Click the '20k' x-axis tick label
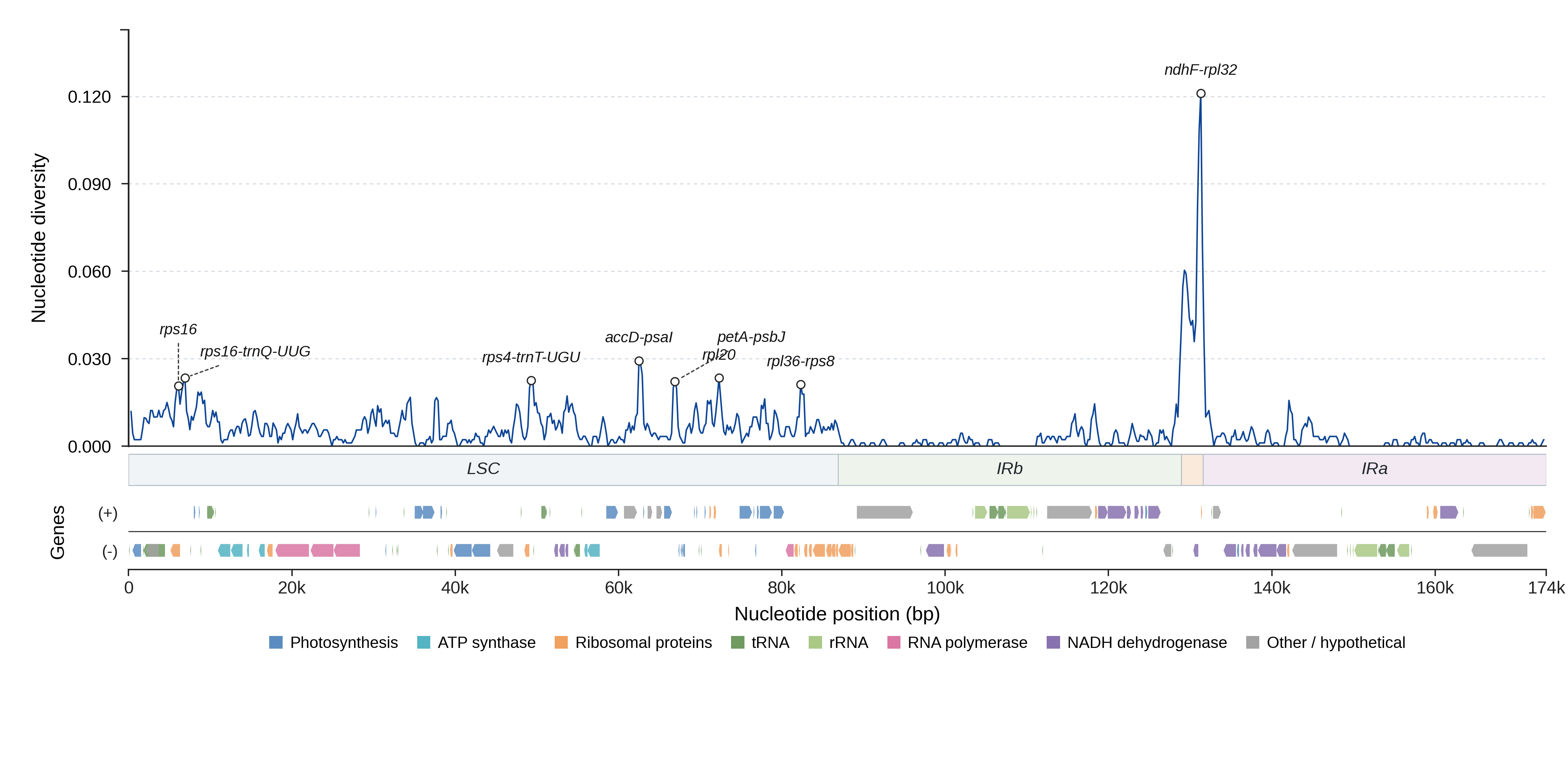The image size is (1568, 763). tap(292, 588)
